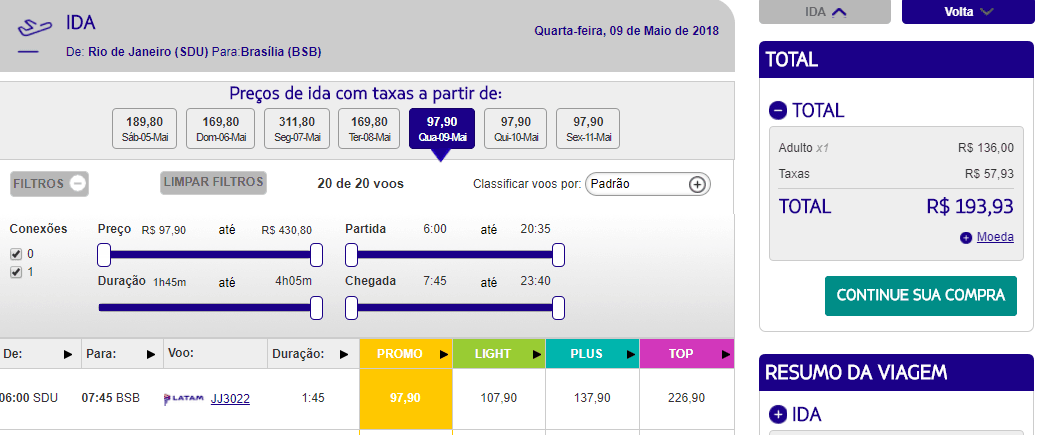Click the LIMPAR FILTROS button
Image resolution: width=1045 pixels, height=435 pixels.
click(x=213, y=183)
